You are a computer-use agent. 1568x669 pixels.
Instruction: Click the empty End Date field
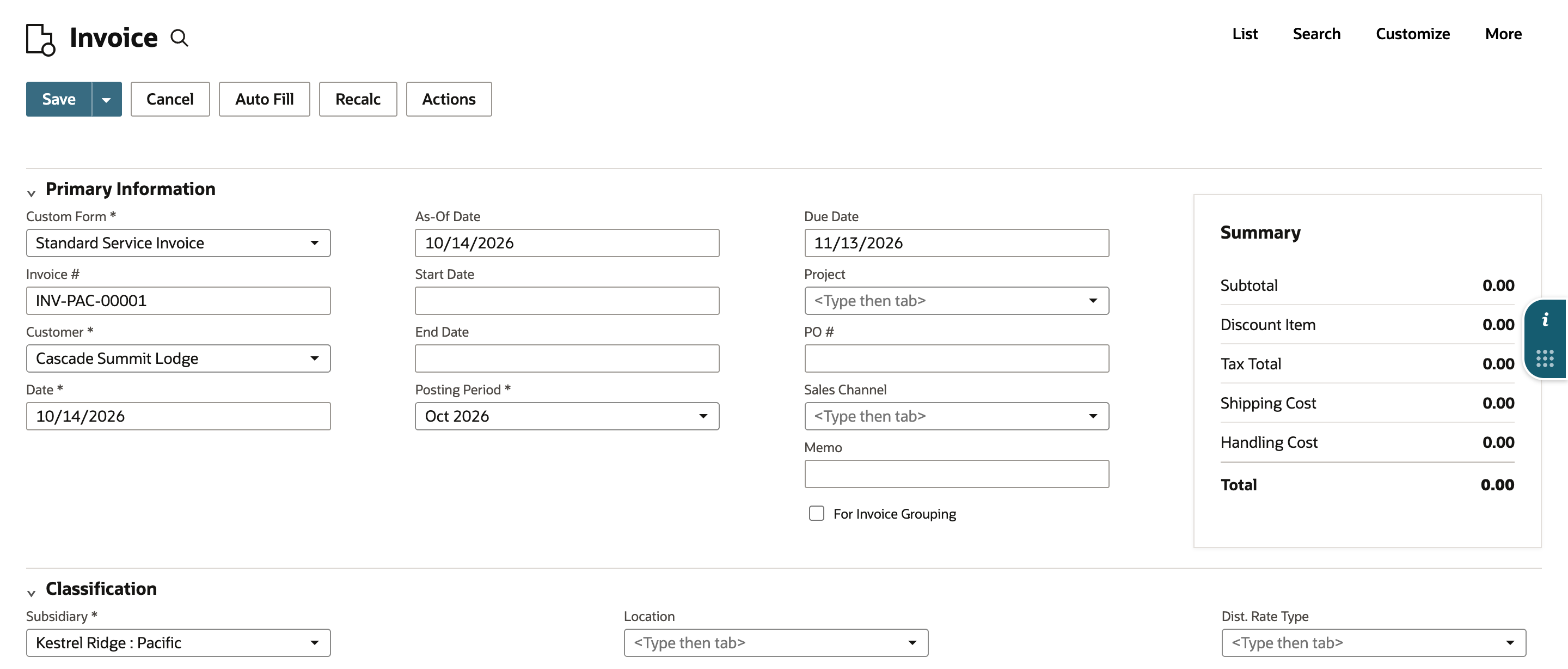point(567,359)
